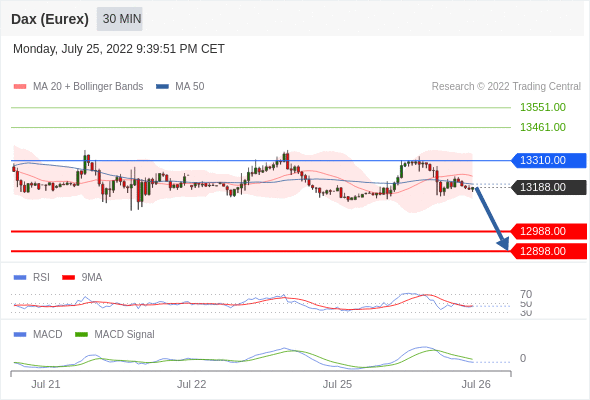
Task: Click the 30 MIN timeframe button
Action: point(120,19)
